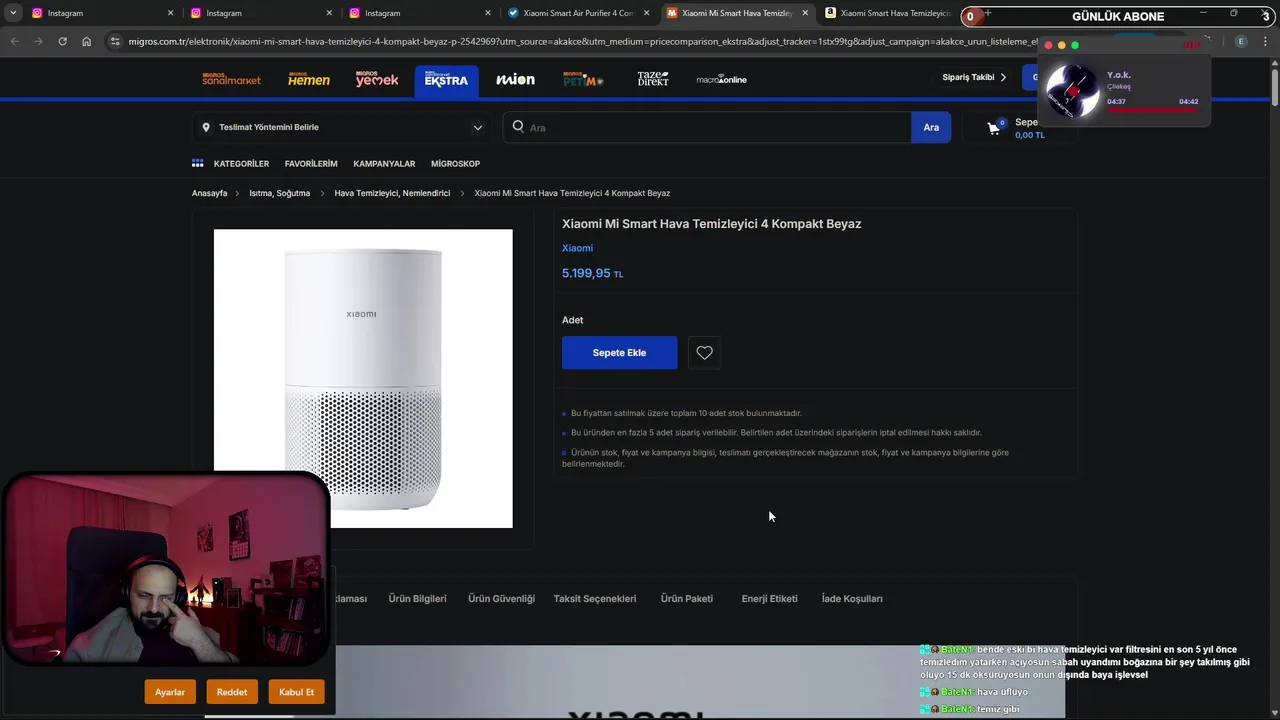The height and width of the screenshot is (720, 1280).
Task: Click the Sepete Ekle button
Action: (x=619, y=352)
